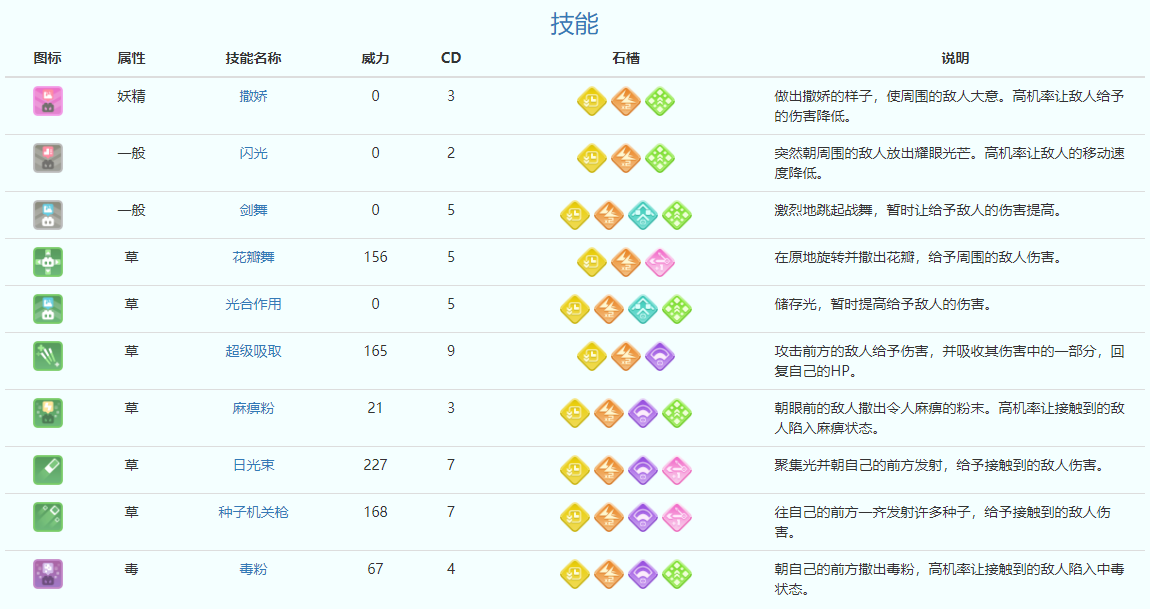
Task: Click the 技能 section heading
Action: (574, 23)
